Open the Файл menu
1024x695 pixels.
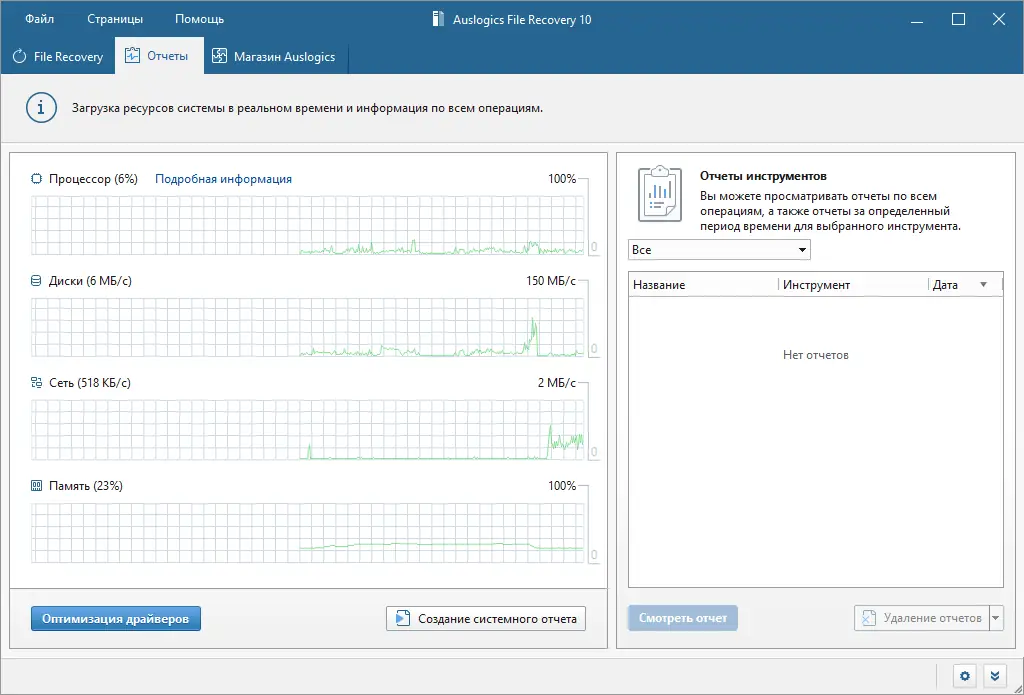(x=40, y=19)
